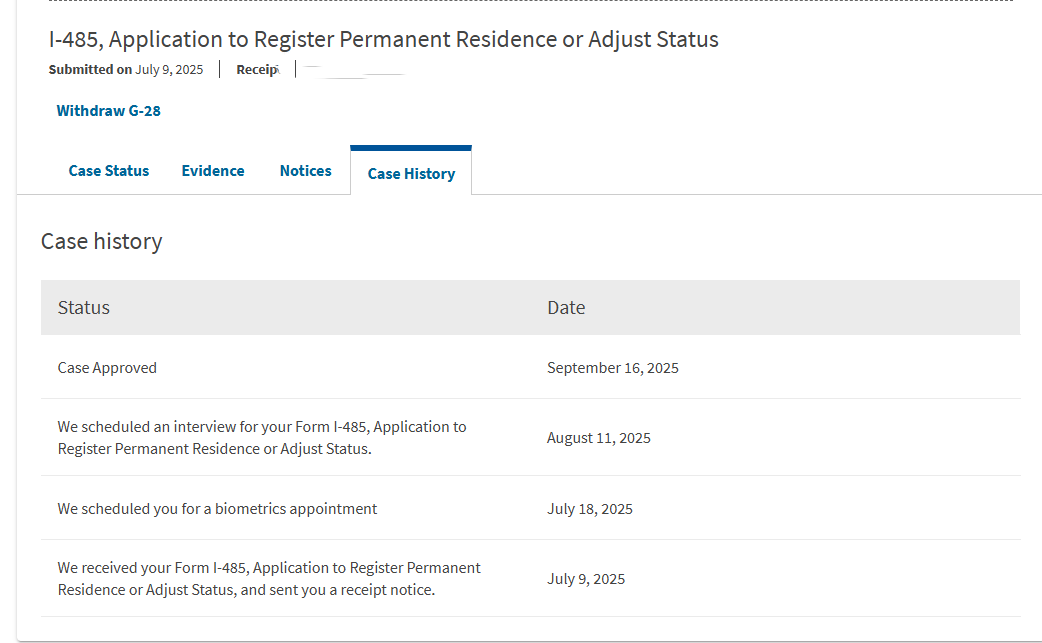Click the redacted receipt number value
1042x643 pixels.
pyautogui.click(x=352, y=70)
